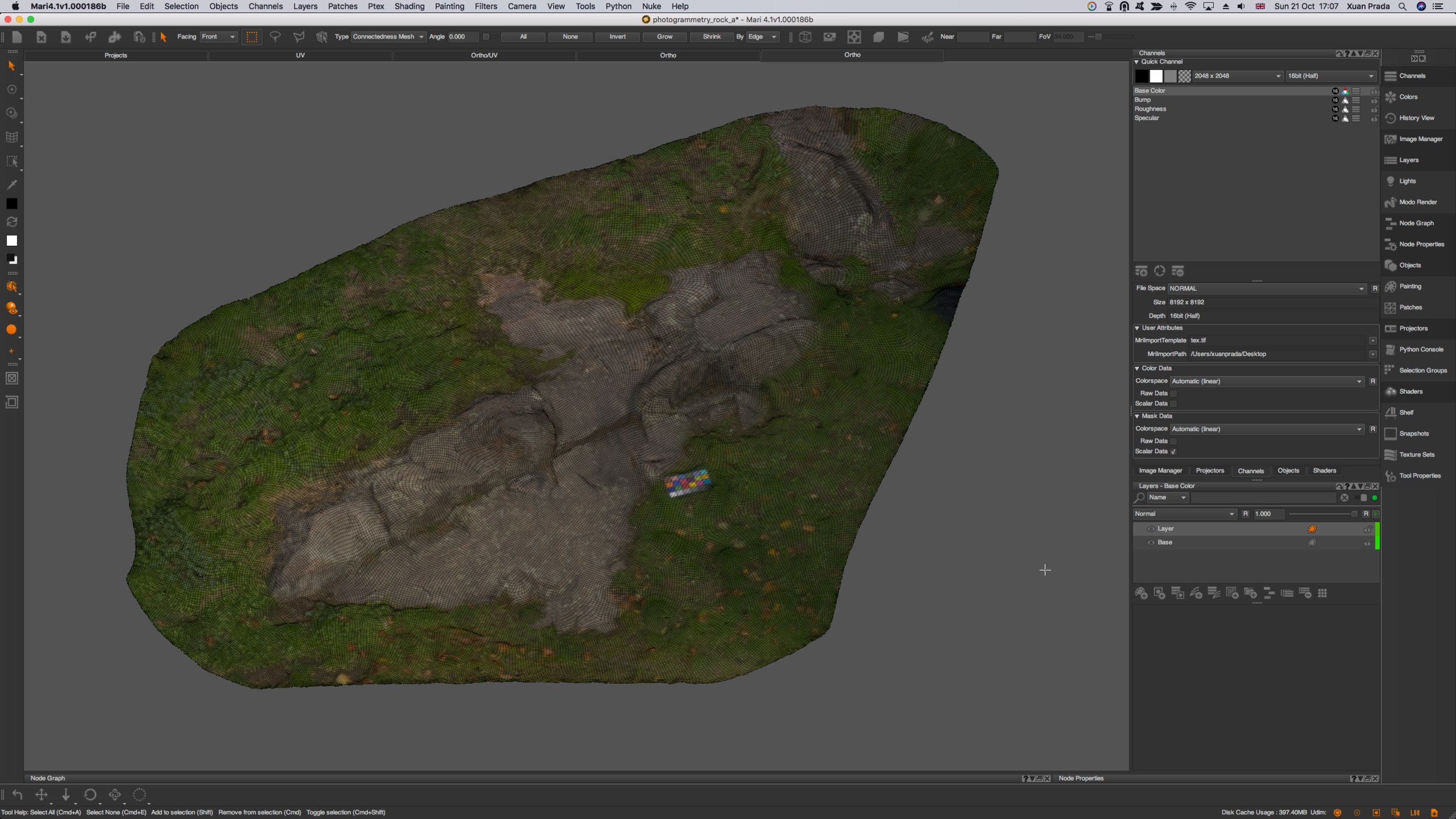This screenshot has width=1456, height=819.
Task: Click the Invert selection button
Action: (x=617, y=37)
